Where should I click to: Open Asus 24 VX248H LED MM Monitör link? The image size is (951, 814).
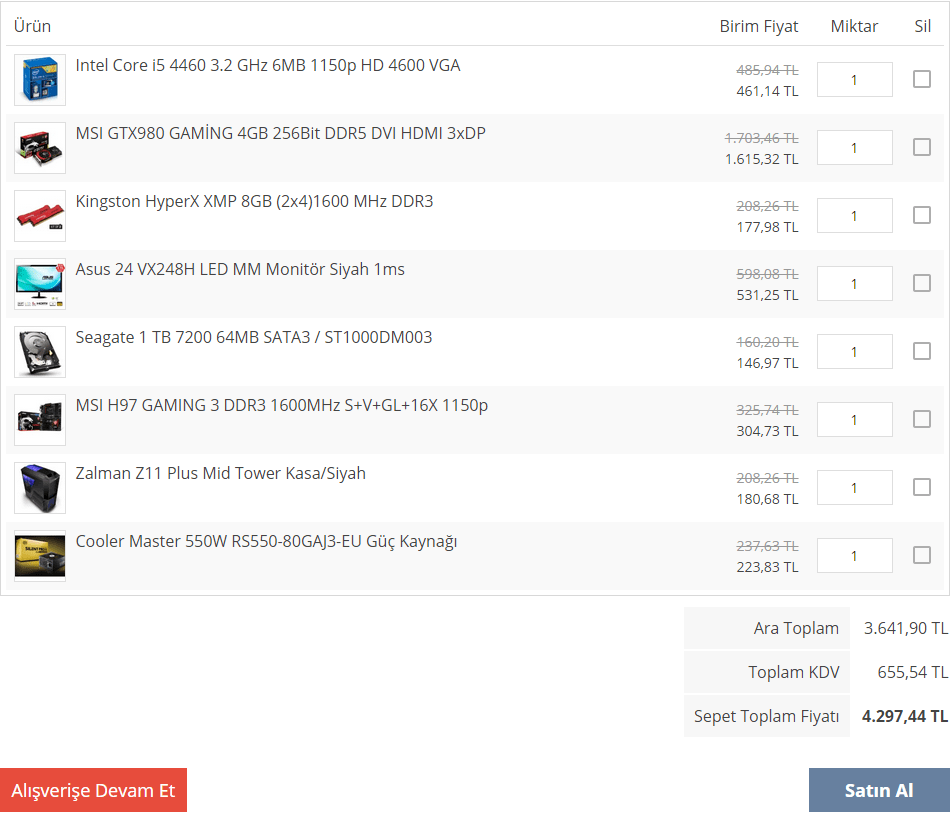(240, 269)
